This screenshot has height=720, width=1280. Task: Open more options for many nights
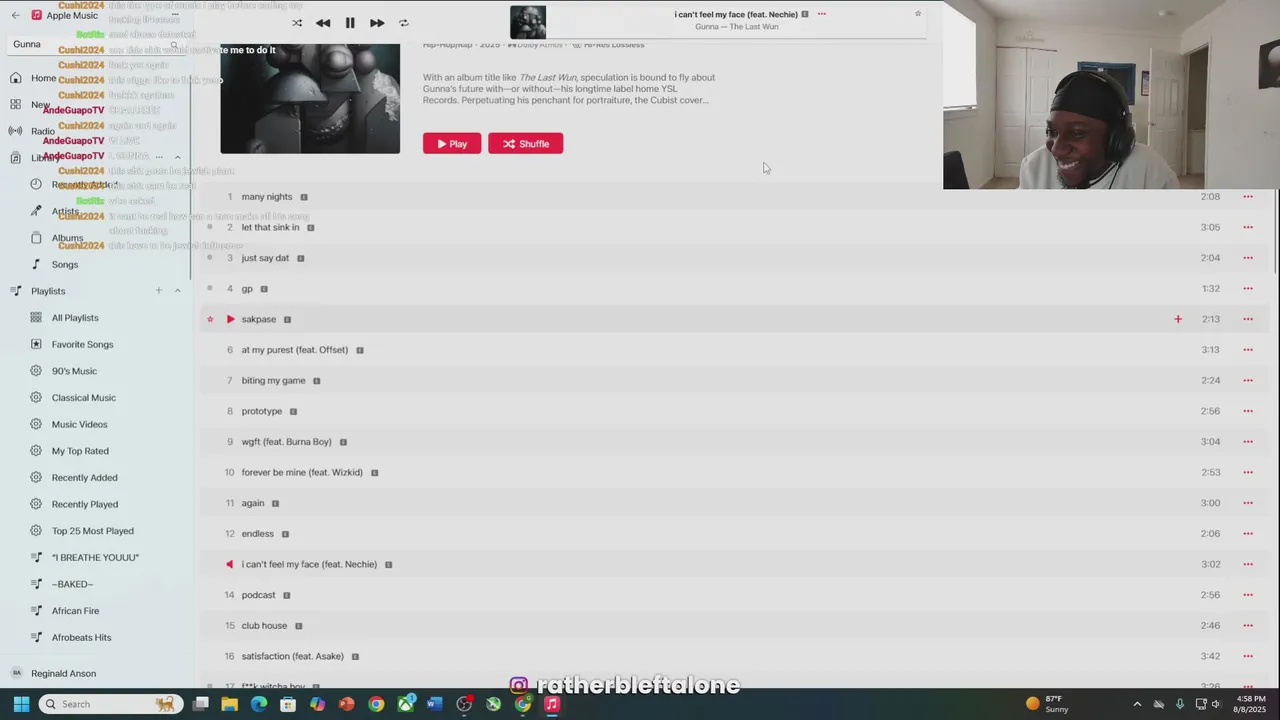tap(1248, 197)
